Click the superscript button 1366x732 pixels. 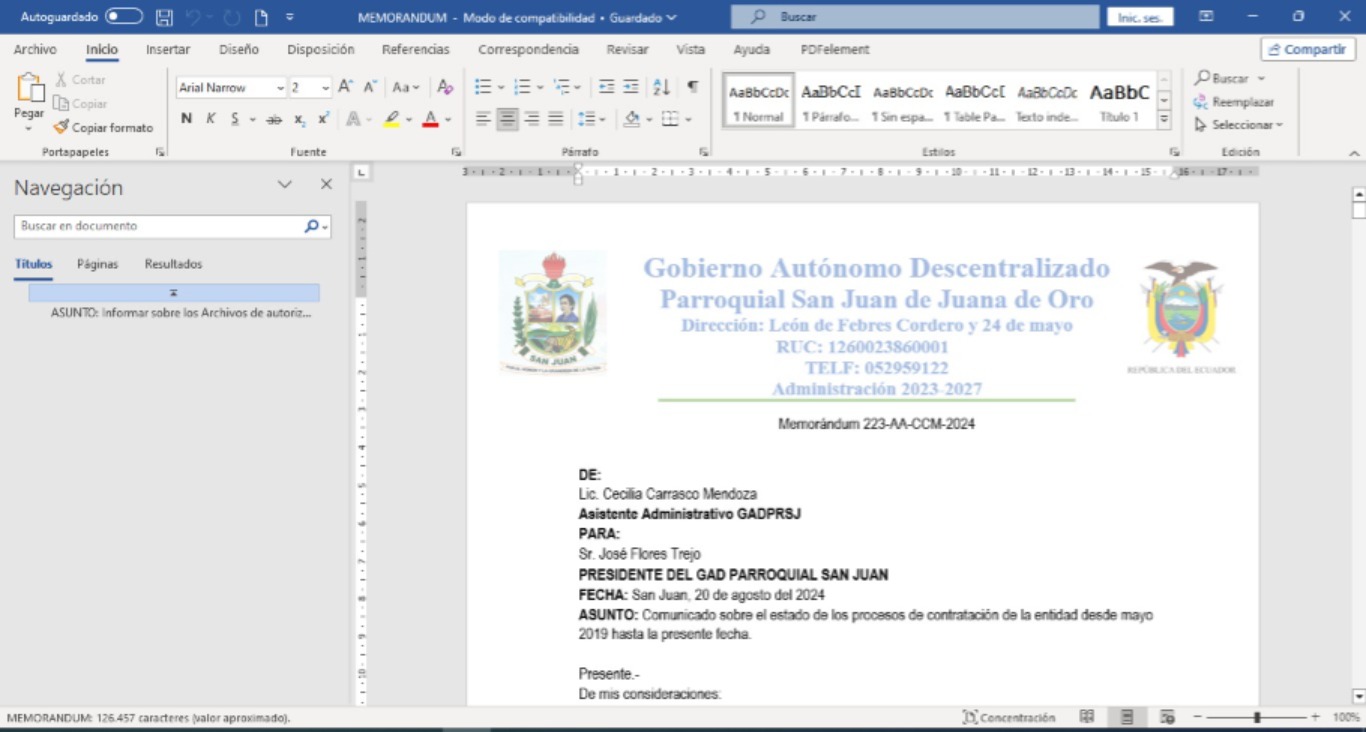[x=323, y=118]
